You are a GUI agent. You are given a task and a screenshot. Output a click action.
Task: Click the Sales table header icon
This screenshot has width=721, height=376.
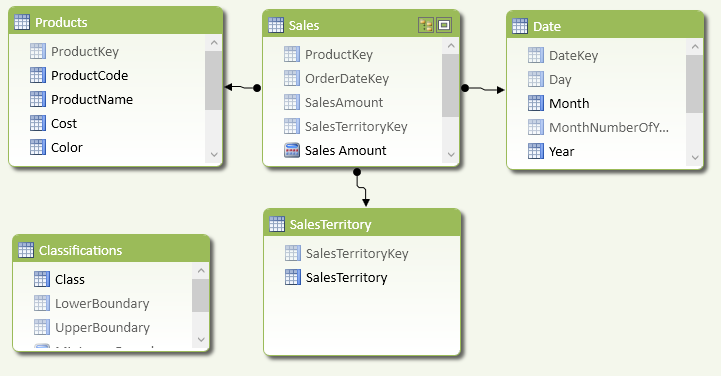pyautogui.click(x=276, y=25)
